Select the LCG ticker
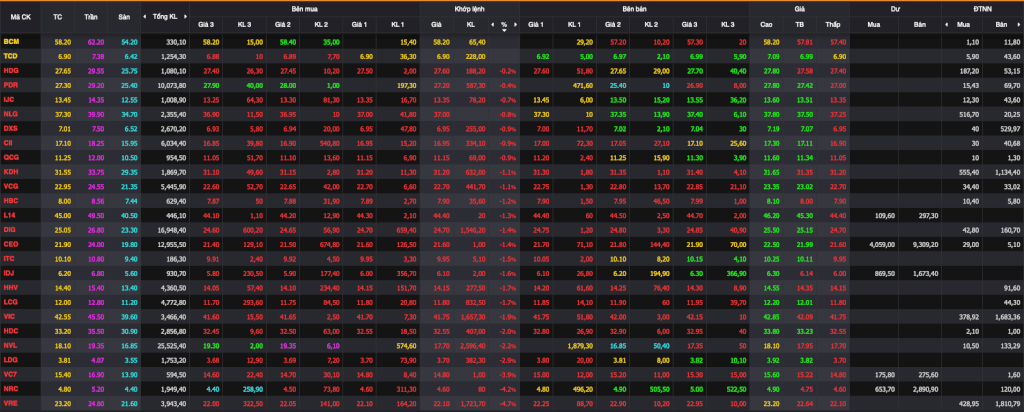1024x412 pixels. tap(11, 302)
